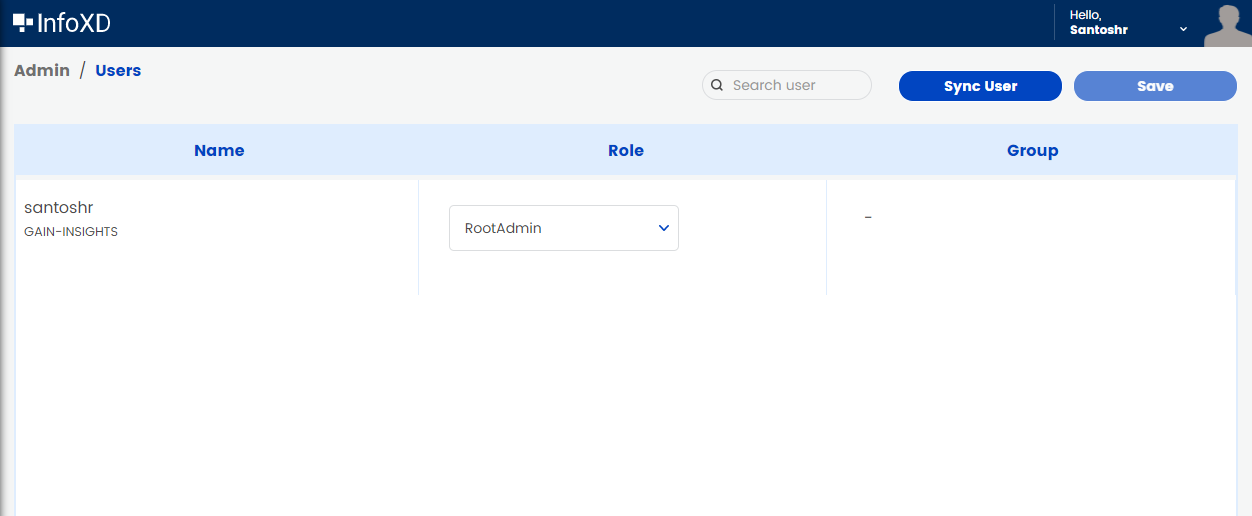This screenshot has height=516, width=1252.
Task: Click the Role column header
Action: pyautogui.click(x=626, y=150)
